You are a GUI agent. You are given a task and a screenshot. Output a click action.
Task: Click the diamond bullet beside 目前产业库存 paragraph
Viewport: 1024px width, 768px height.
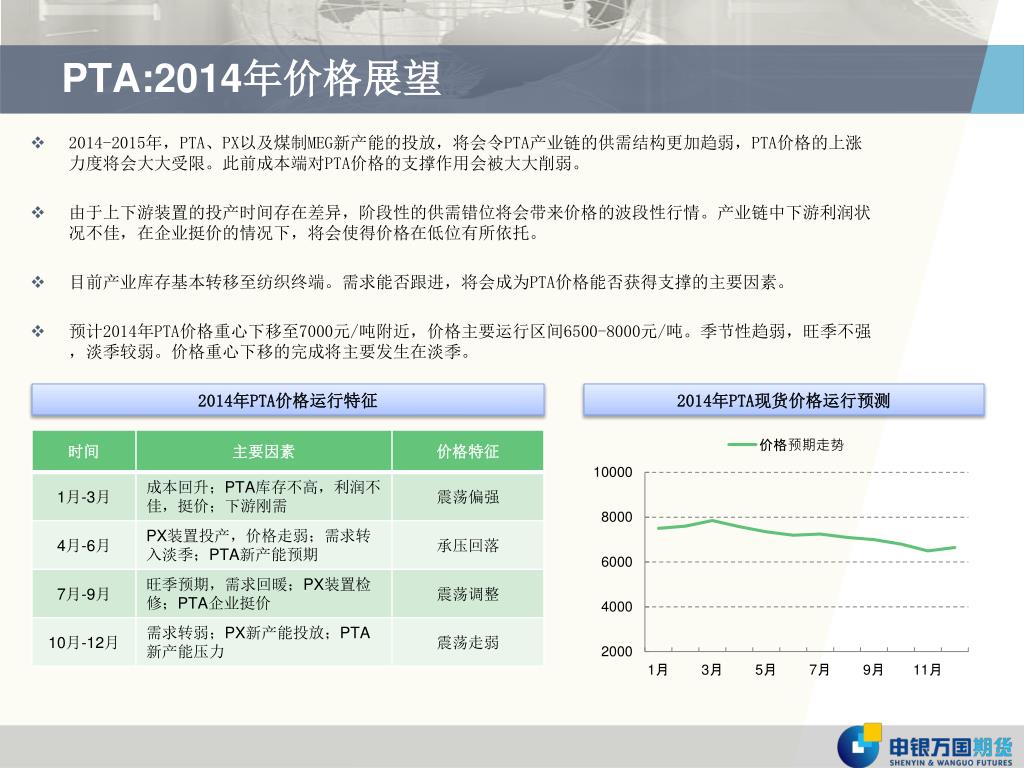39,282
